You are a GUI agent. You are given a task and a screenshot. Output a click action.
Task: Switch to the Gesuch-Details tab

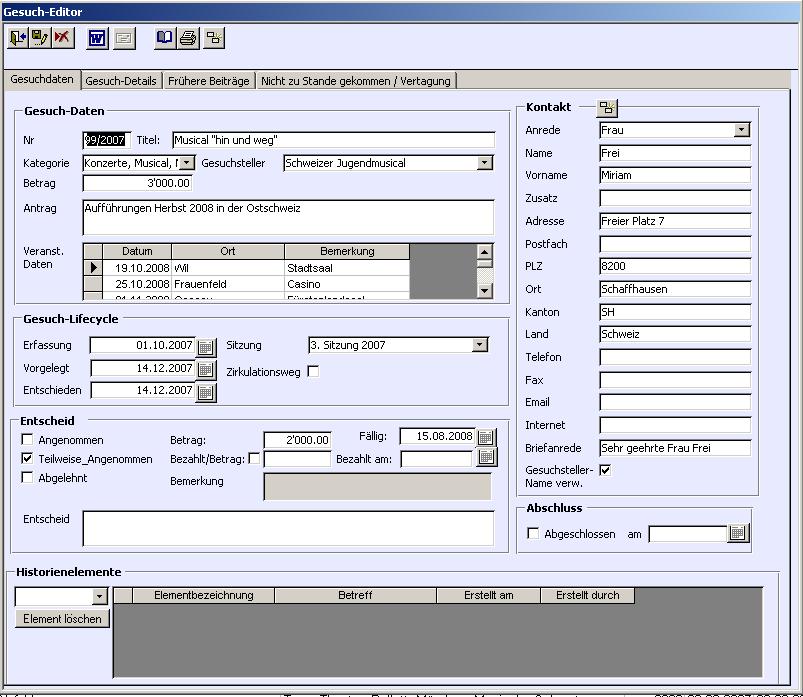pyautogui.click(x=121, y=81)
